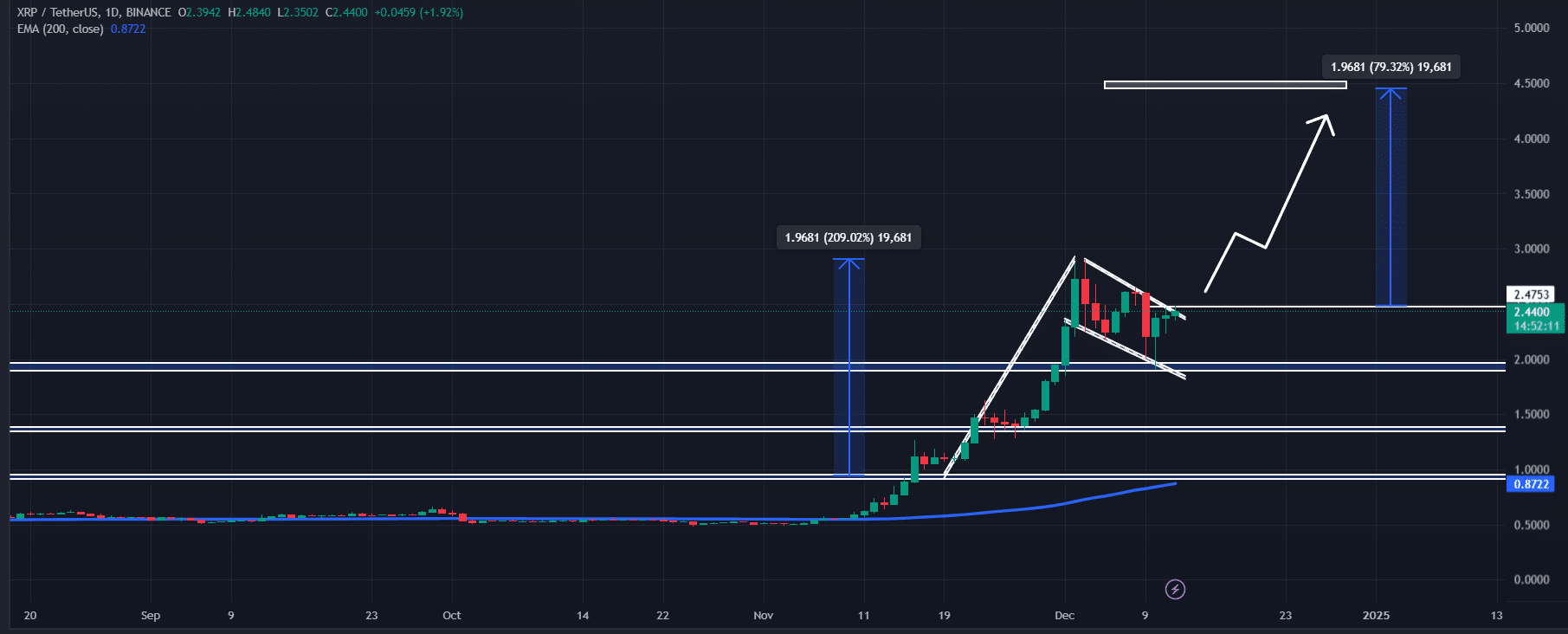
Task: Click the 3.0000 price axis label
Action: coord(1532,249)
